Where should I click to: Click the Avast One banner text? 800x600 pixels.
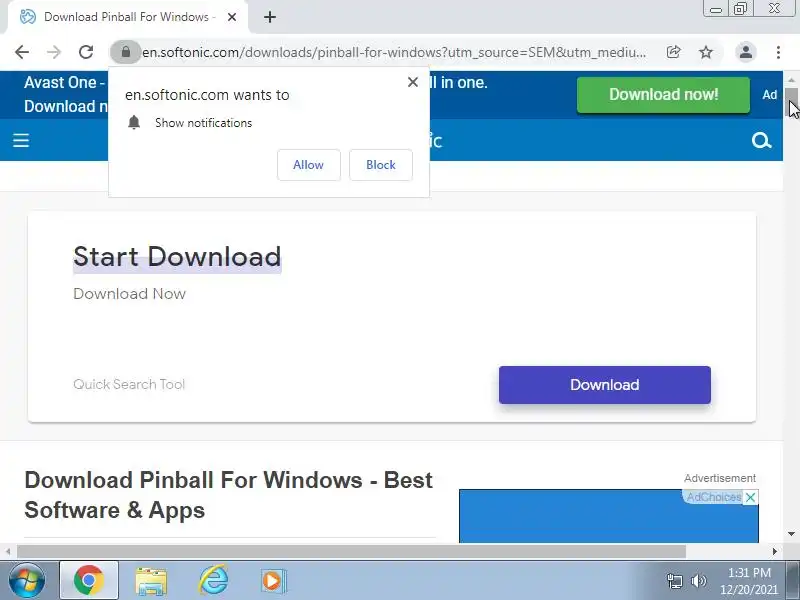(65, 94)
